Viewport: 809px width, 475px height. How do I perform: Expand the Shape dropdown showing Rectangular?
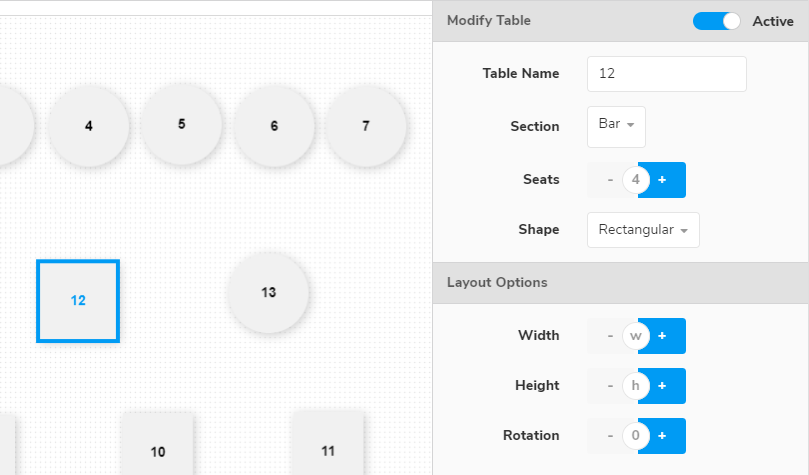[643, 230]
